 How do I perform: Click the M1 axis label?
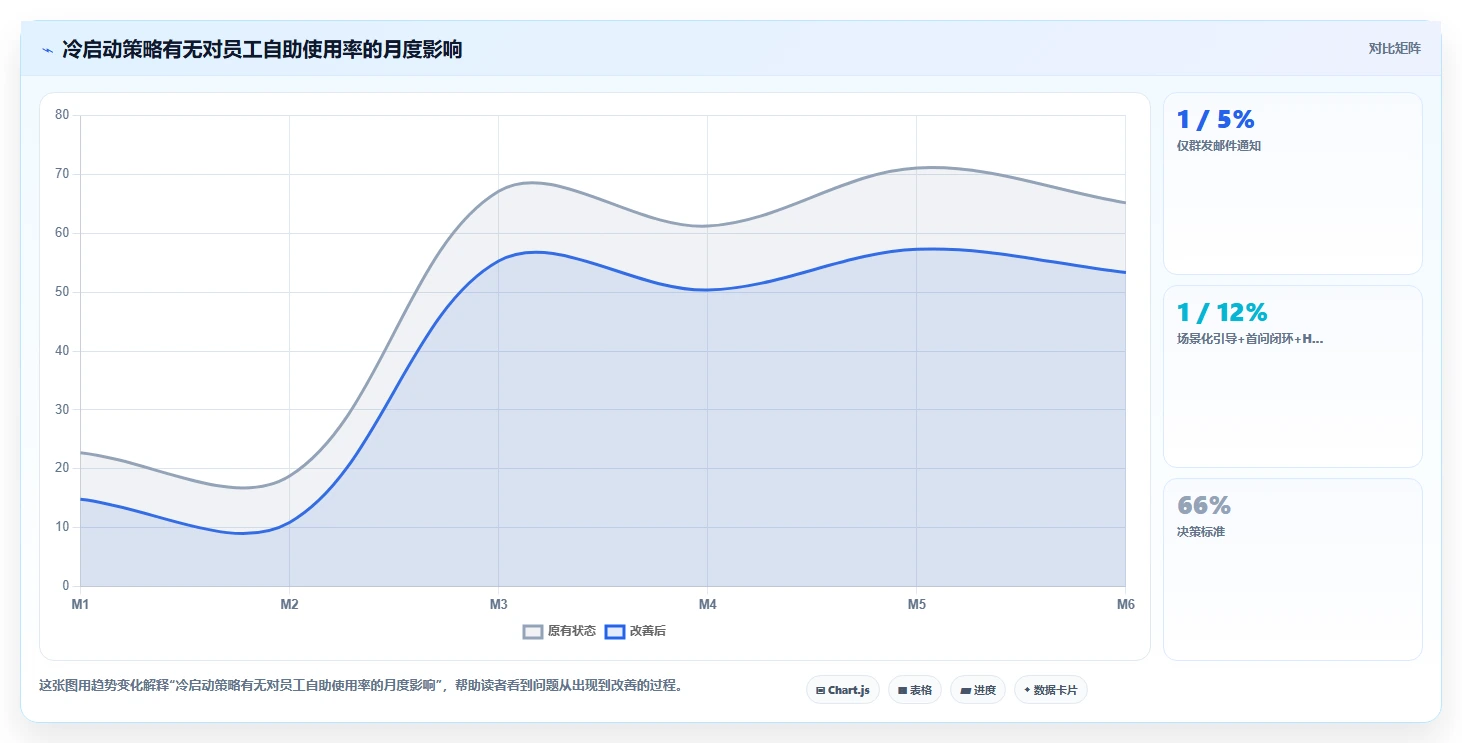pyautogui.click(x=80, y=604)
